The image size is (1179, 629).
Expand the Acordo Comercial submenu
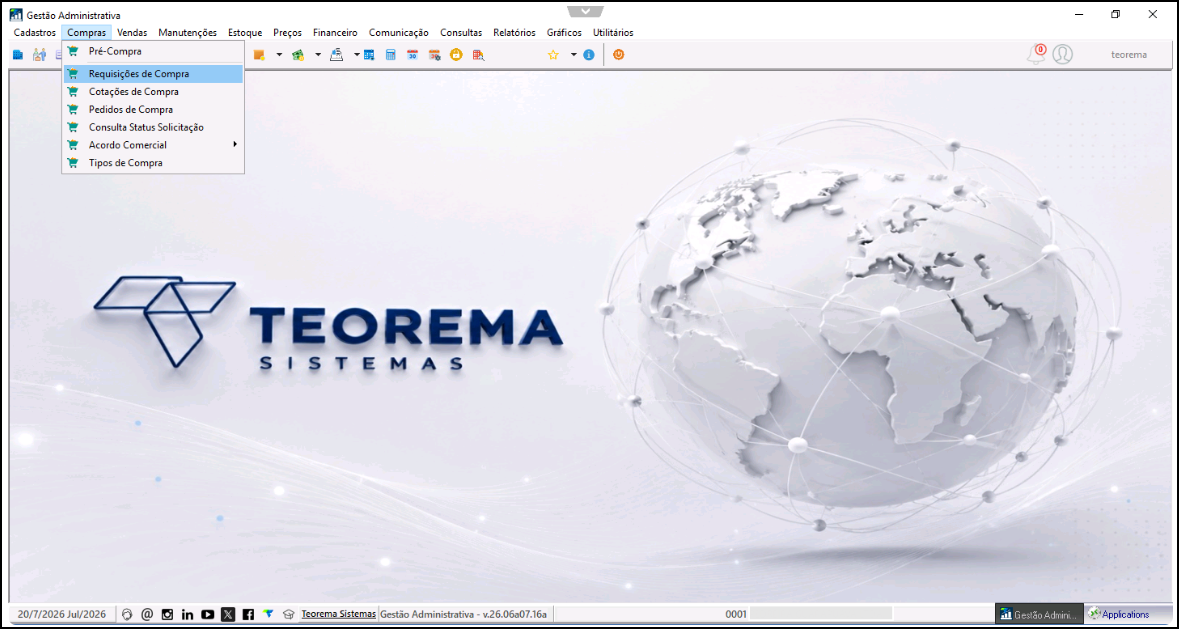point(153,145)
